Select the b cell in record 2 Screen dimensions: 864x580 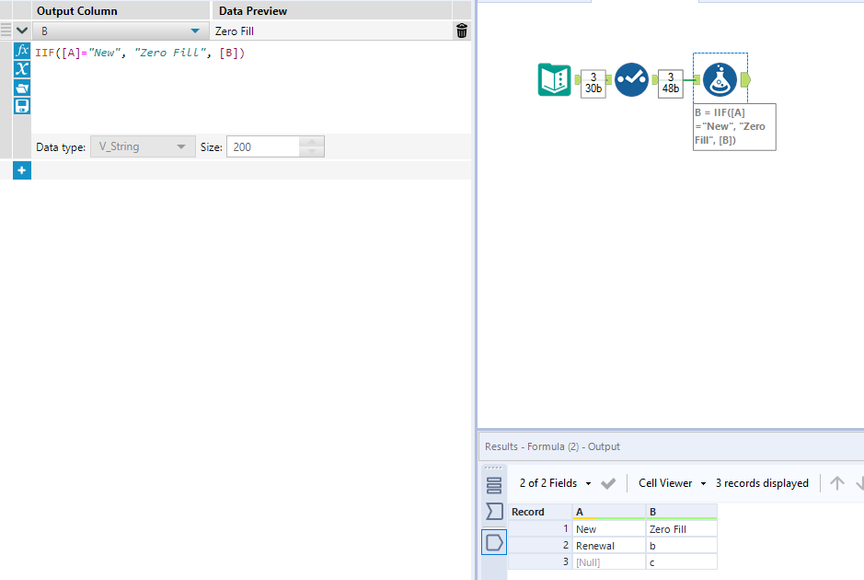[682, 545]
